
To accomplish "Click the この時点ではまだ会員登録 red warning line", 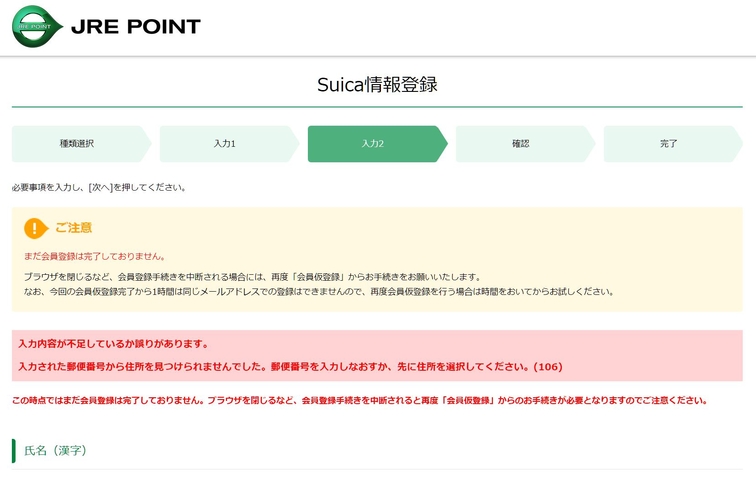I will 360,400.
